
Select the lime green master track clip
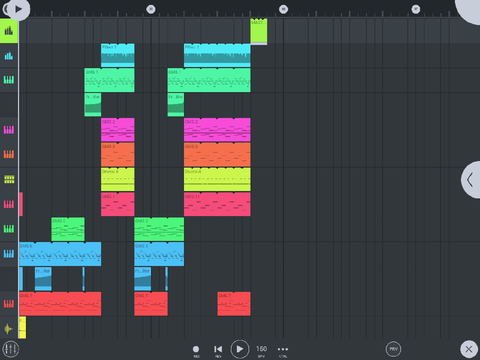[259, 31]
